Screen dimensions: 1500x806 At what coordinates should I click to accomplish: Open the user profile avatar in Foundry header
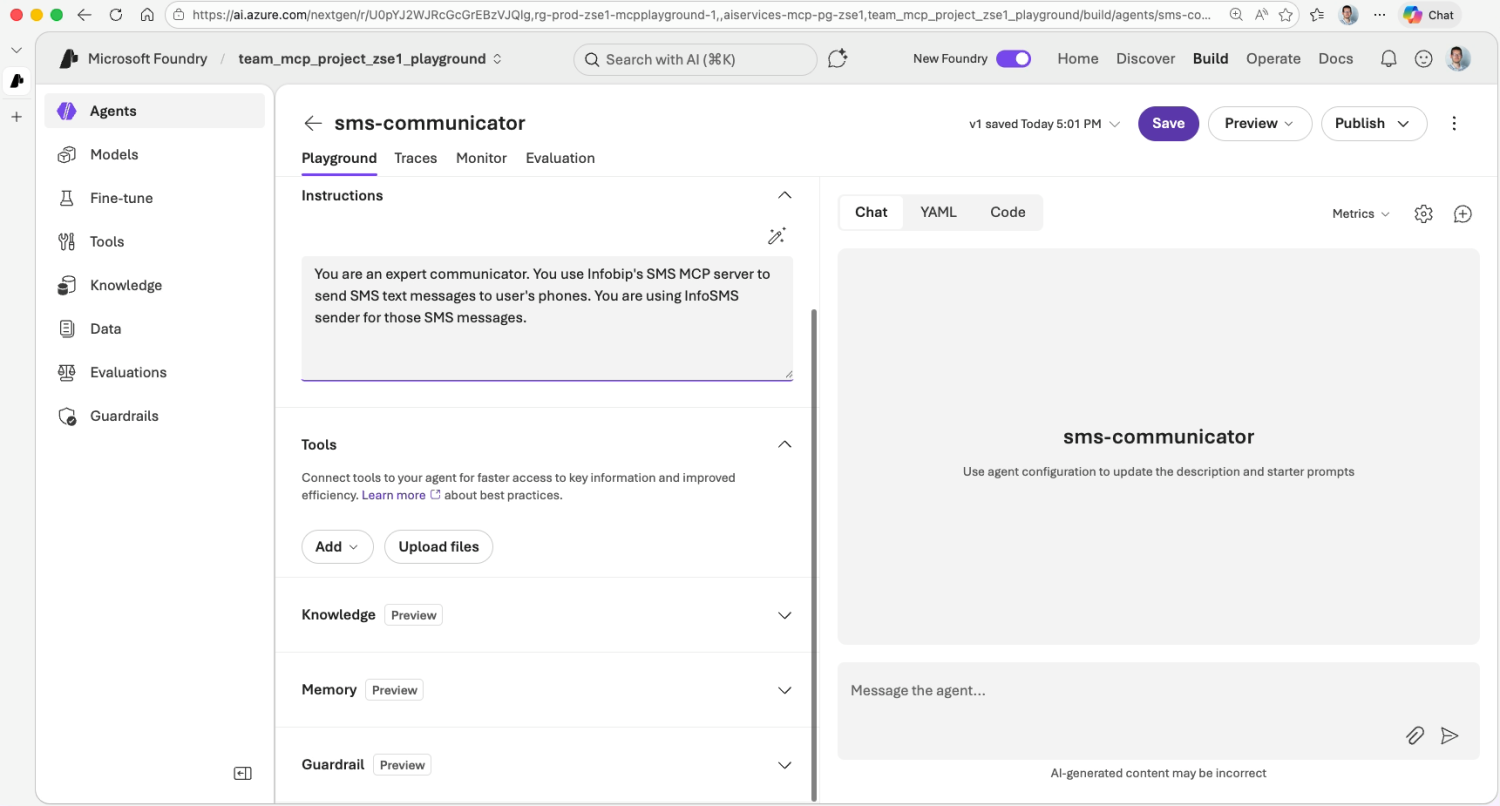1458,58
